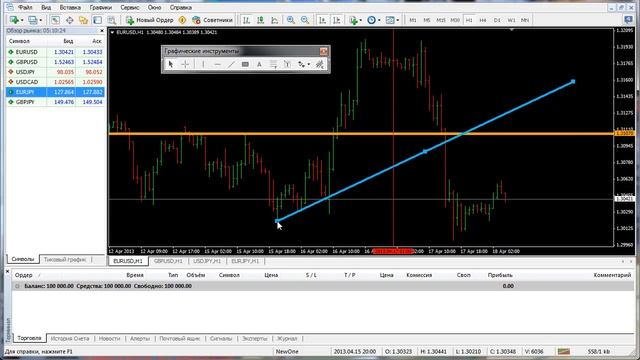Zoom in on the chart
Screen dimensions: 640x360
[291, 20]
